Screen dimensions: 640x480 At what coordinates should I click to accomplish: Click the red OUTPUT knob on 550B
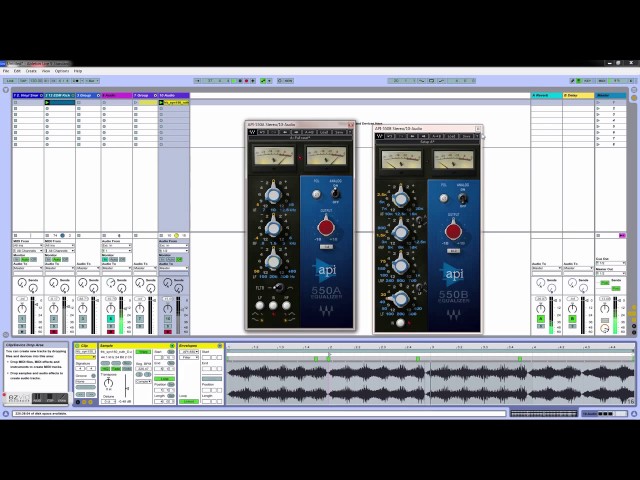pyautogui.click(x=453, y=231)
